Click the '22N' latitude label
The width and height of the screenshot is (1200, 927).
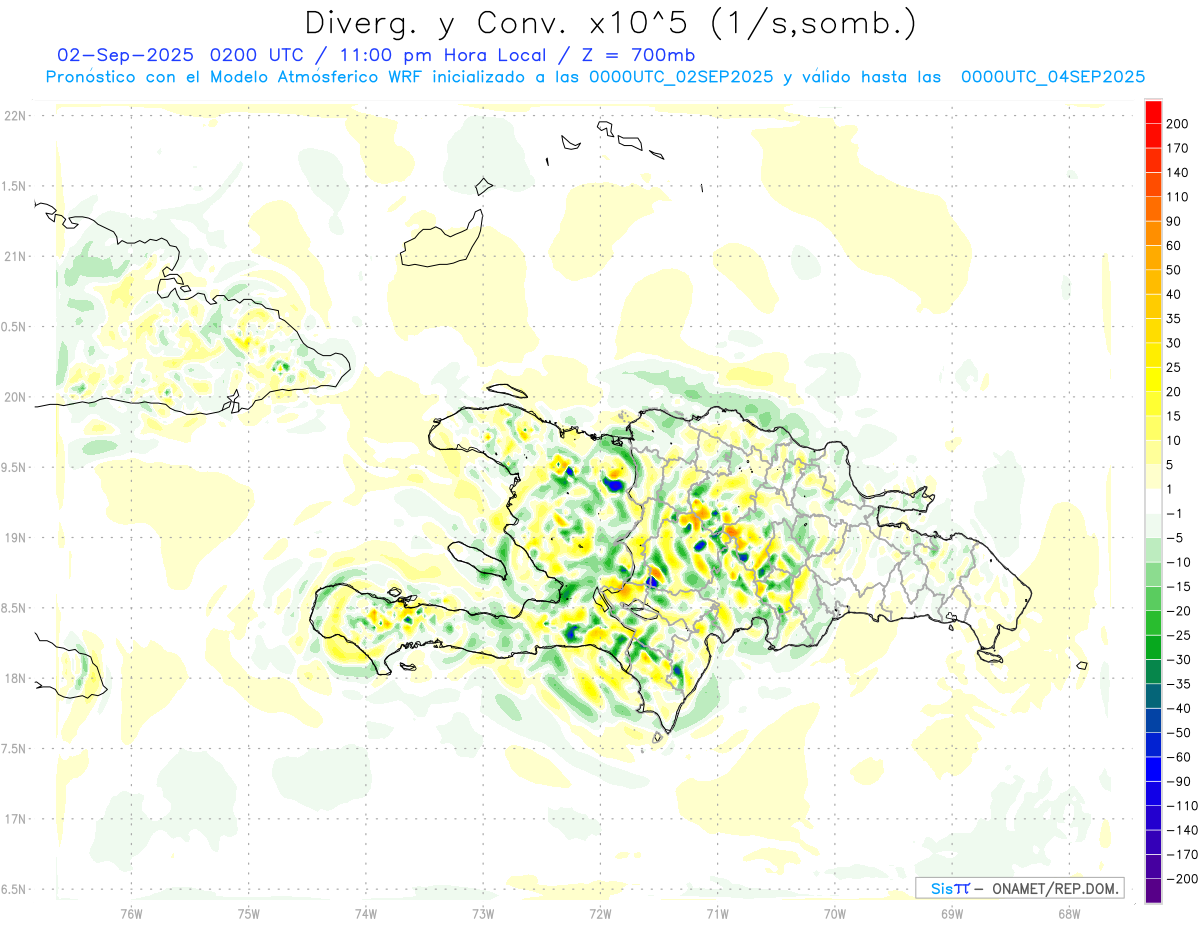click(14, 116)
